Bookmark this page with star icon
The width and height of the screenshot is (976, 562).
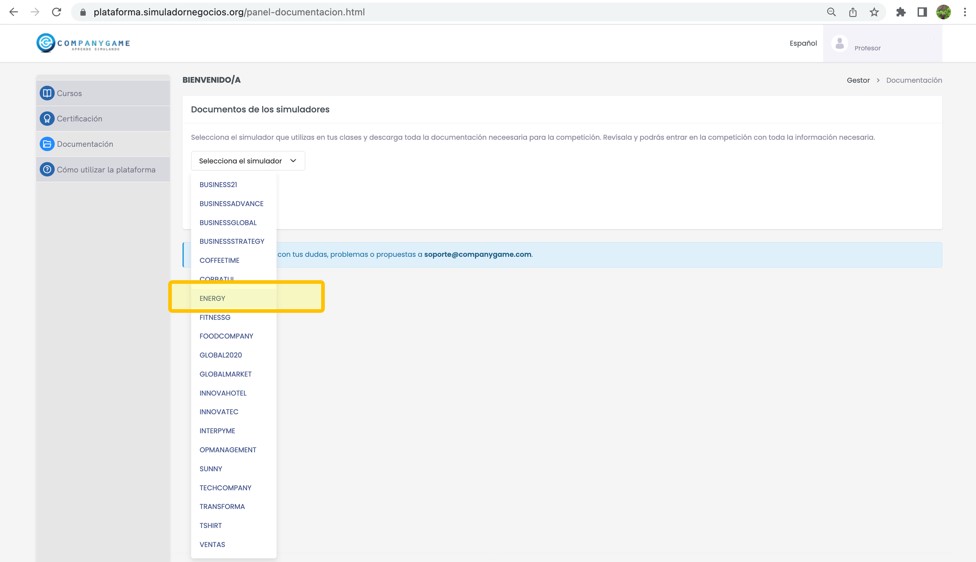874,12
